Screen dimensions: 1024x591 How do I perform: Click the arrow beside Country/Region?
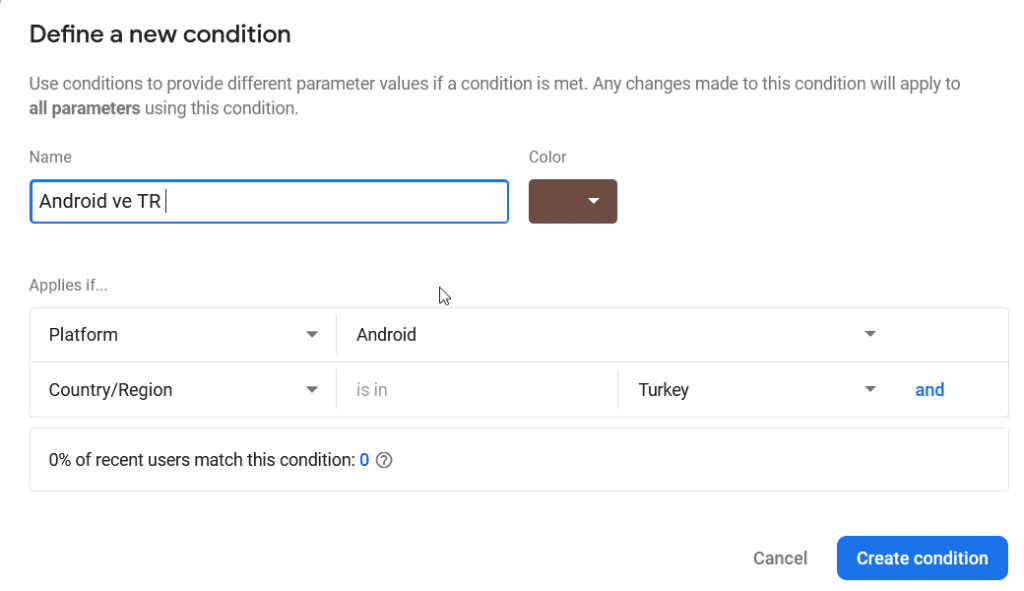312,390
